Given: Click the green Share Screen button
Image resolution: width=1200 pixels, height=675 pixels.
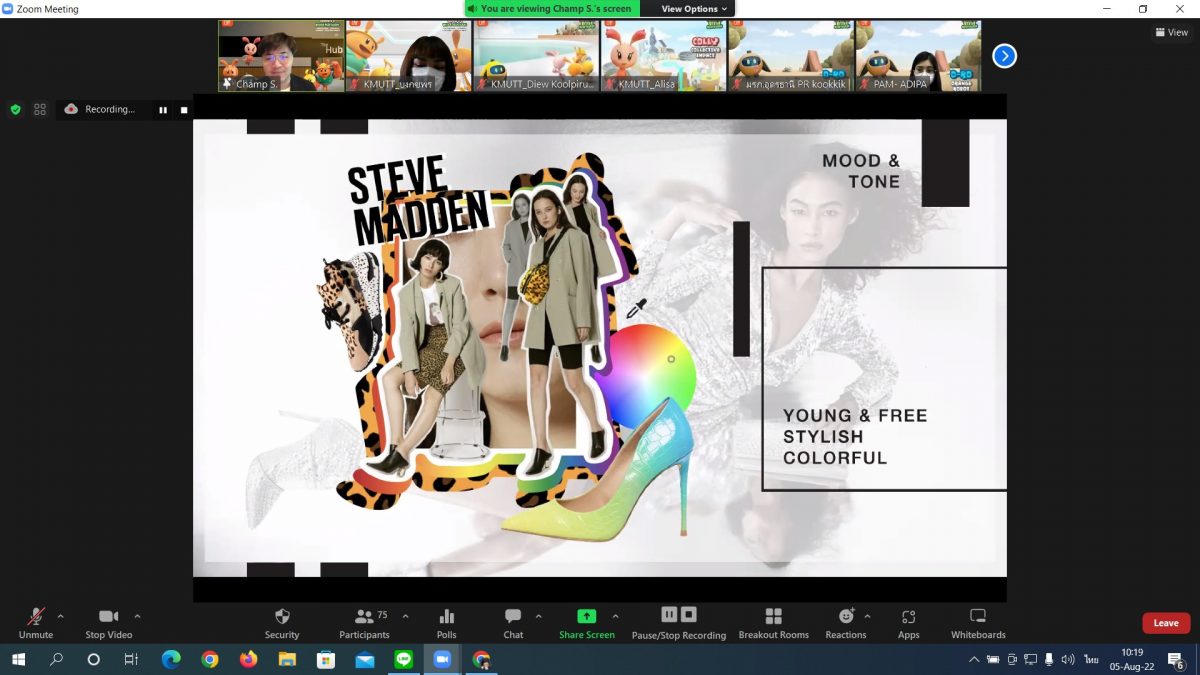Looking at the screenshot, I should (x=587, y=622).
